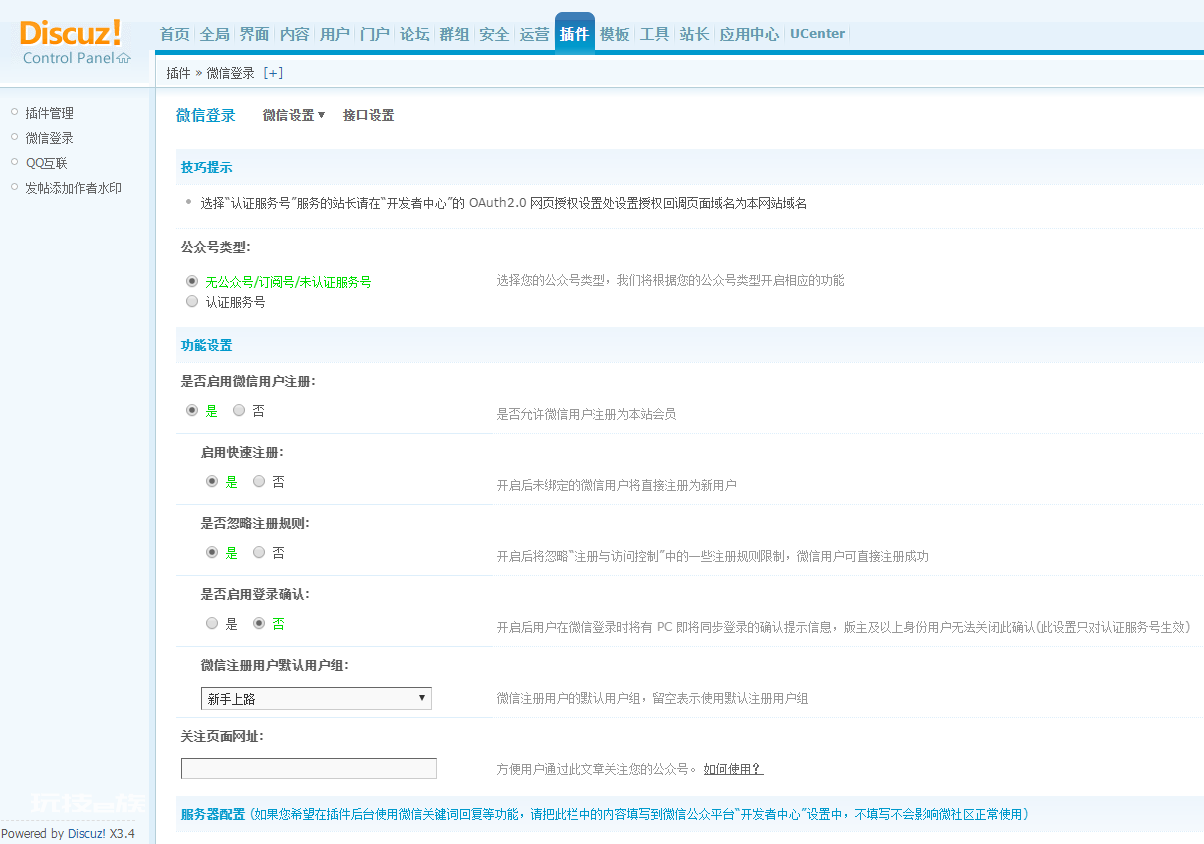Open the 论坛 menu
This screenshot has height=844, width=1204.
click(x=415, y=34)
